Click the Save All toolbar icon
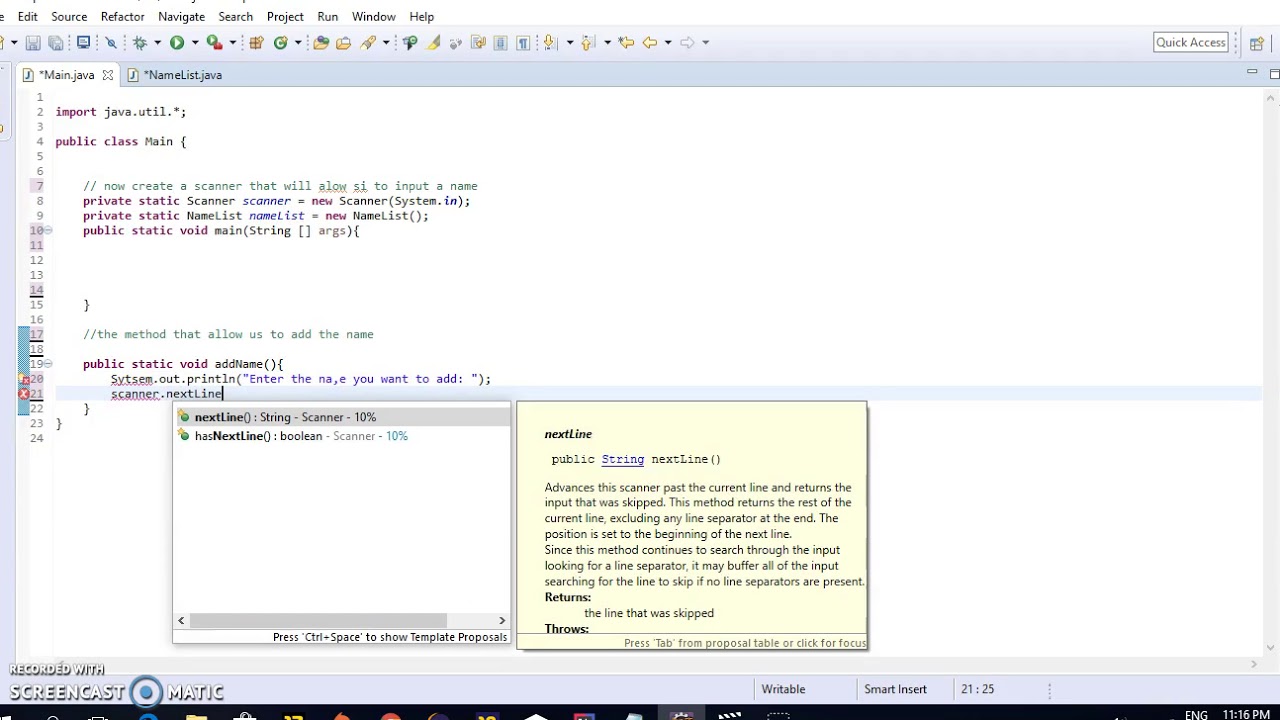The height and width of the screenshot is (720, 1280). 55,42
